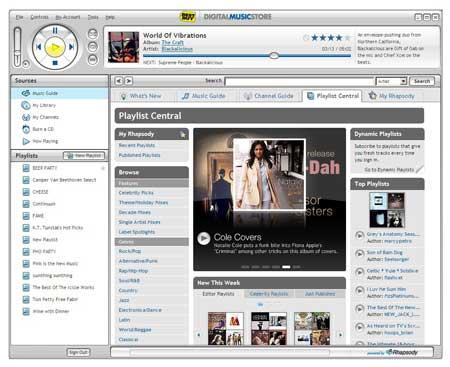The height and width of the screenshot is (367, 450).
Task: Switch to the Channel Guide tab
Action: pyautogui.click(x=269, y=96)
